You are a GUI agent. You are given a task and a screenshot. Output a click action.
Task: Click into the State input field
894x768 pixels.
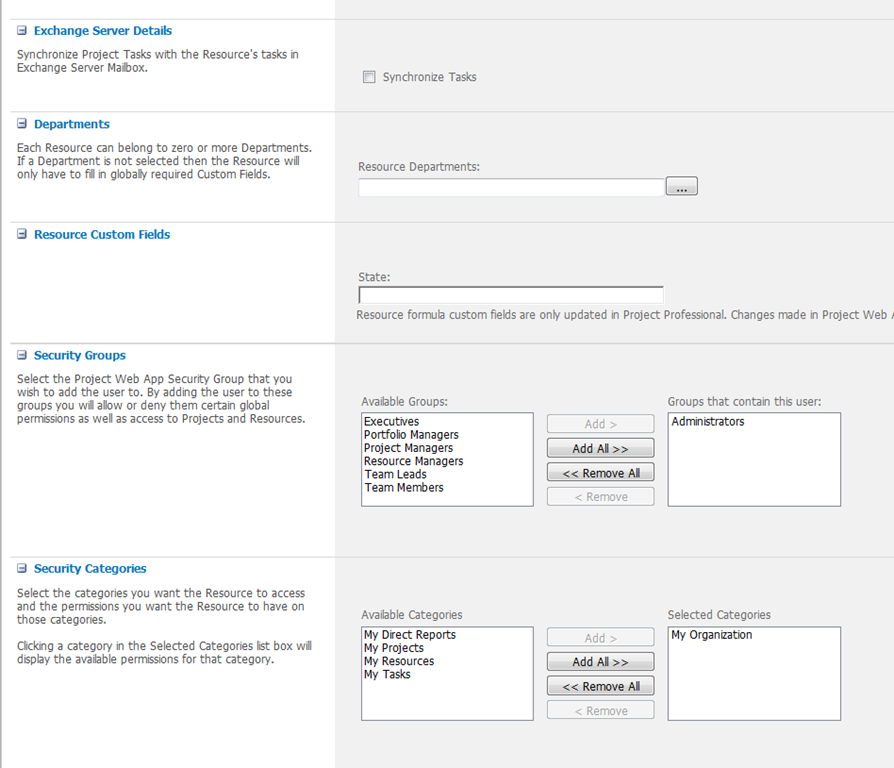click(511, 295)
